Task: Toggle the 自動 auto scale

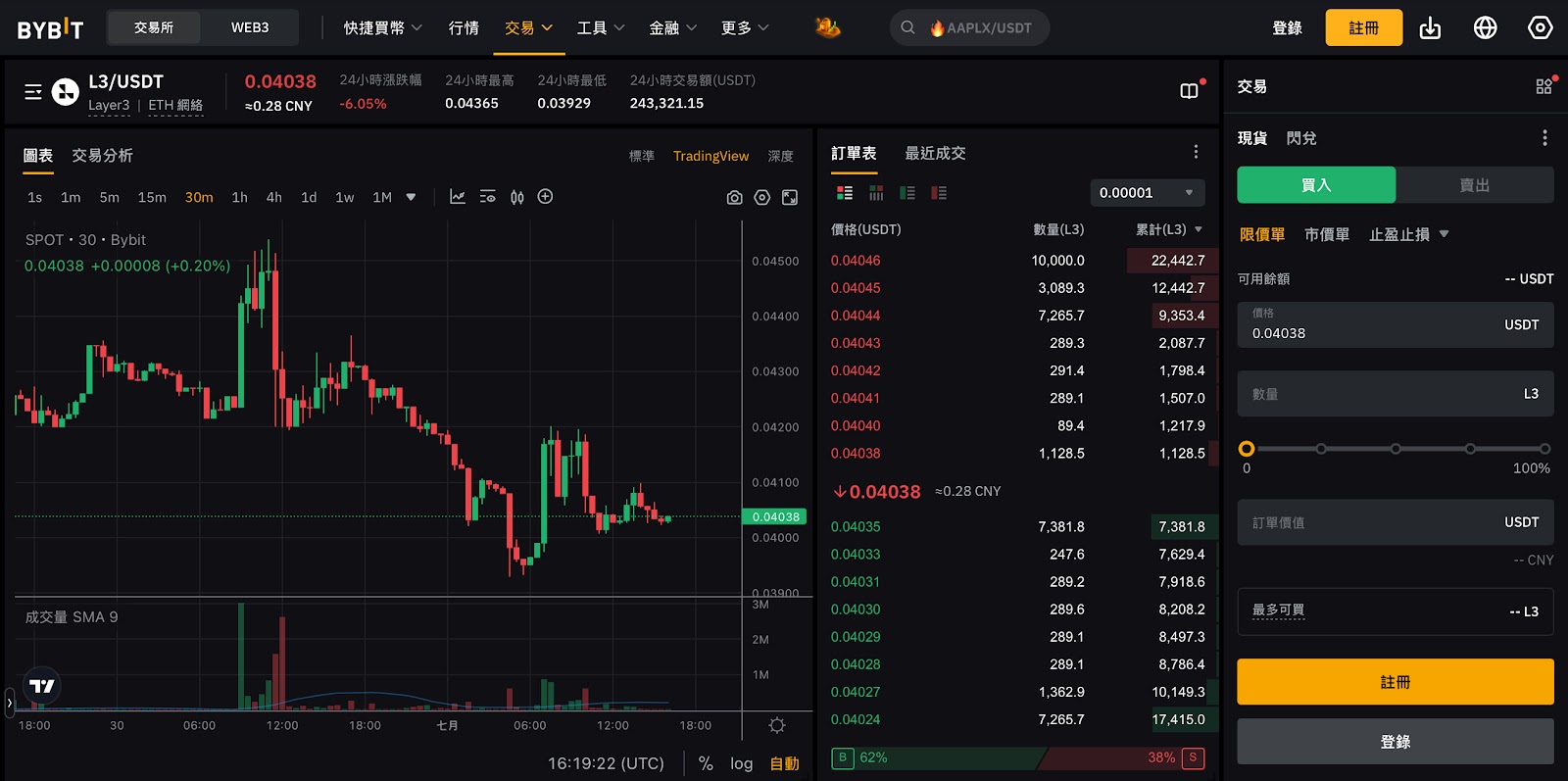Action: [x=784, y=763]
